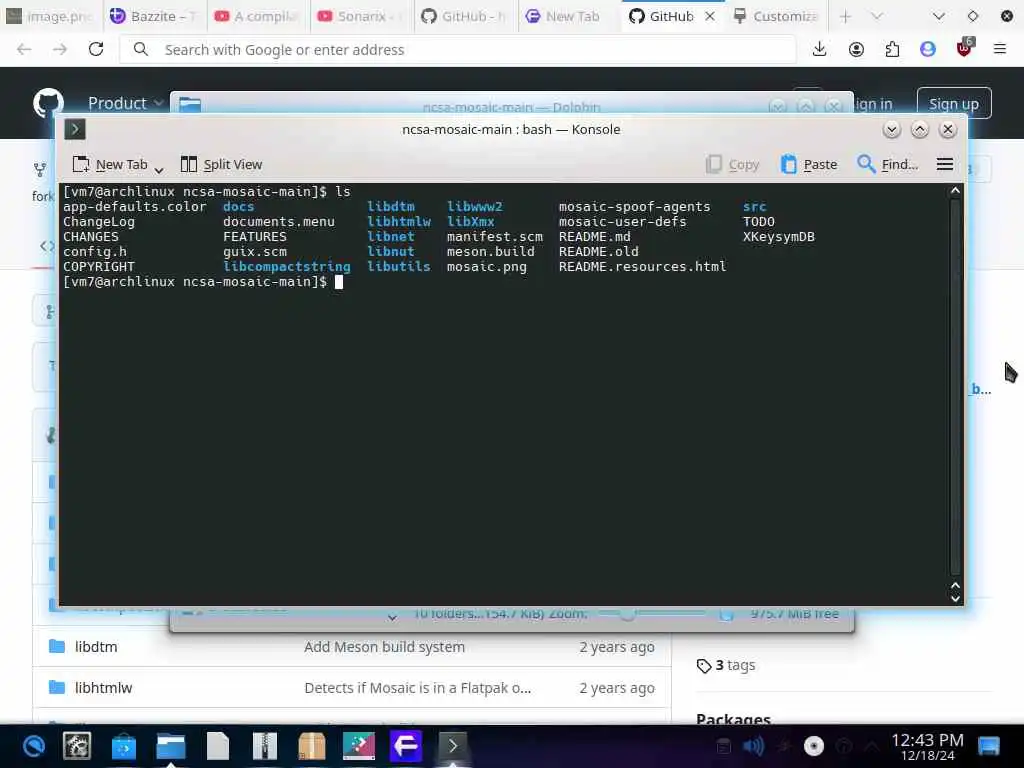Viewport: 1024px width, 768px height.
Task: Expand the GitHub Product menu
Action: pos(125,103)
